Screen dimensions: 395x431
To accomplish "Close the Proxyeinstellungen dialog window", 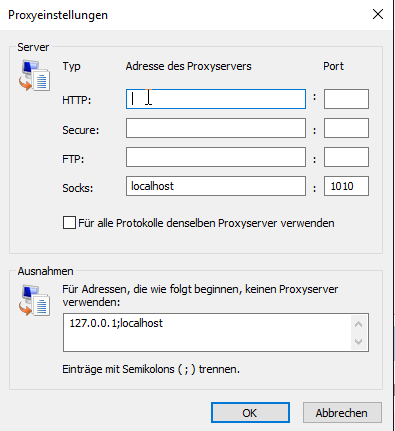I will [378, 14].
